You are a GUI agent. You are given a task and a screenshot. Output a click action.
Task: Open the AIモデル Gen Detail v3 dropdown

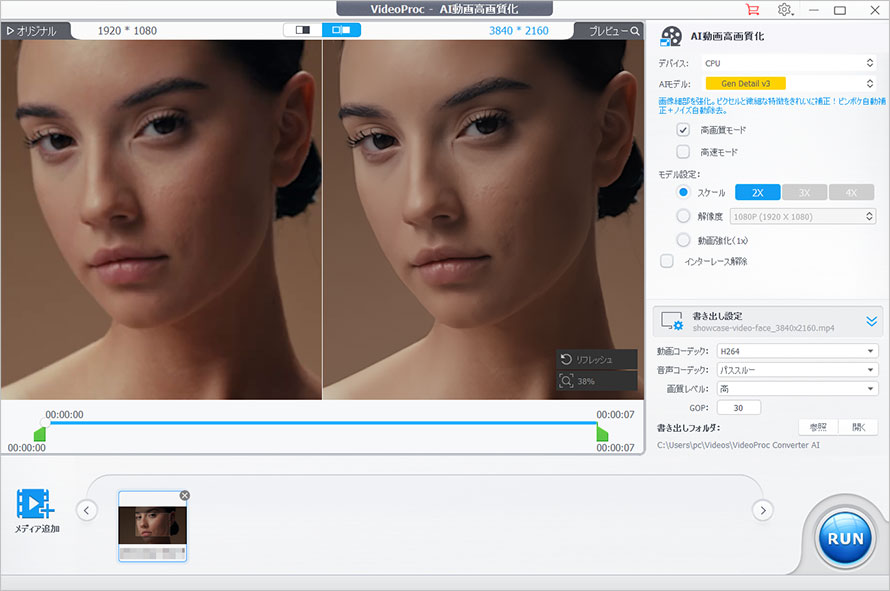click(x=790, y=84)
